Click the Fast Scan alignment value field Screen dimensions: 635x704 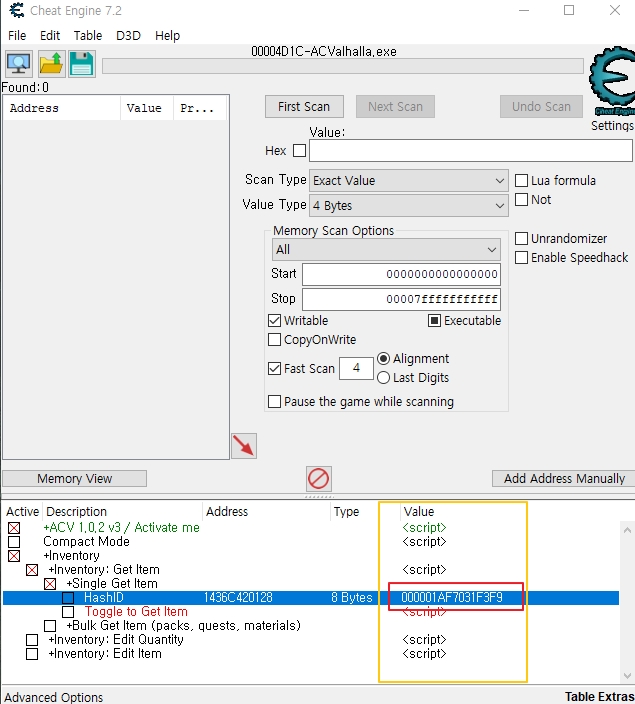click(356, 368)
